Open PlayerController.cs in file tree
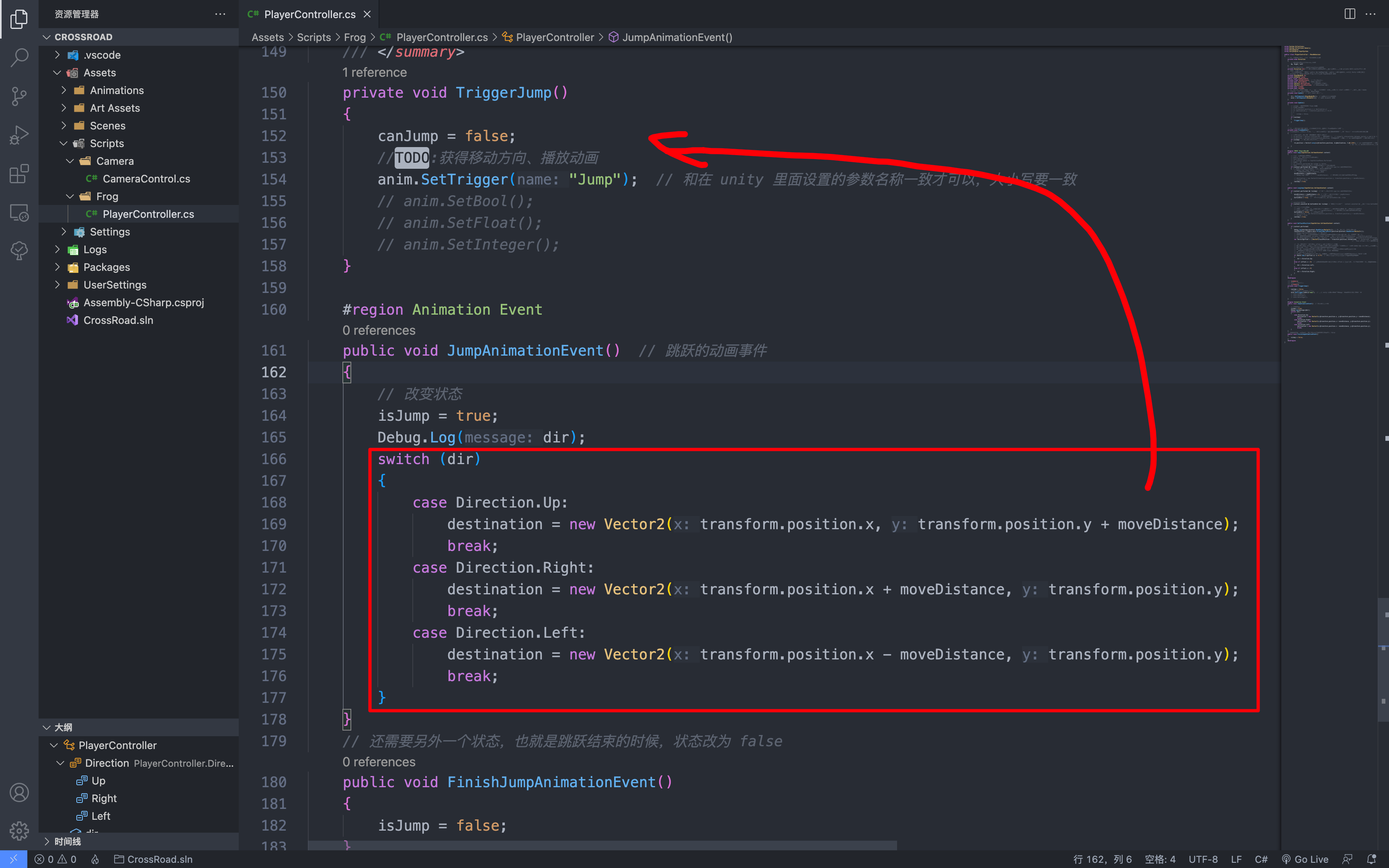1389x868 pixels. point(138,214)
